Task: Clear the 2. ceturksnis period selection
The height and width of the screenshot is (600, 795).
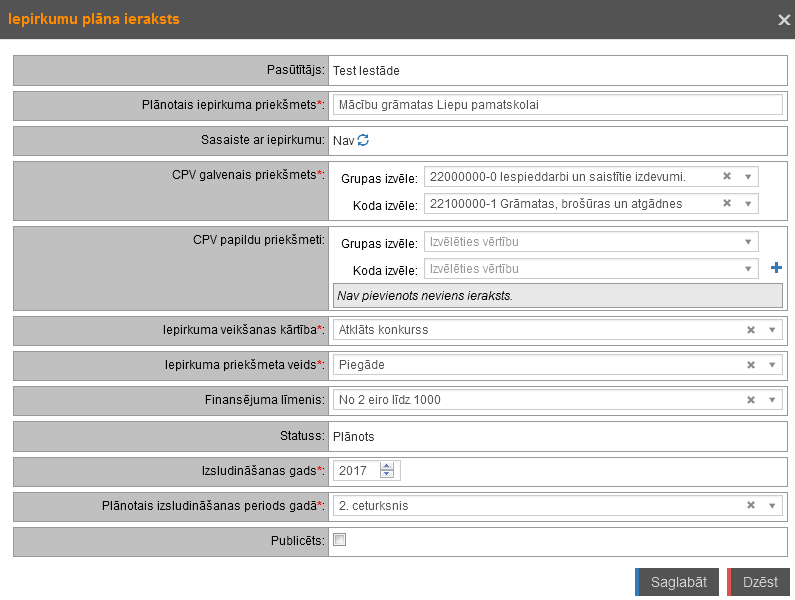Action: [750, 506]
